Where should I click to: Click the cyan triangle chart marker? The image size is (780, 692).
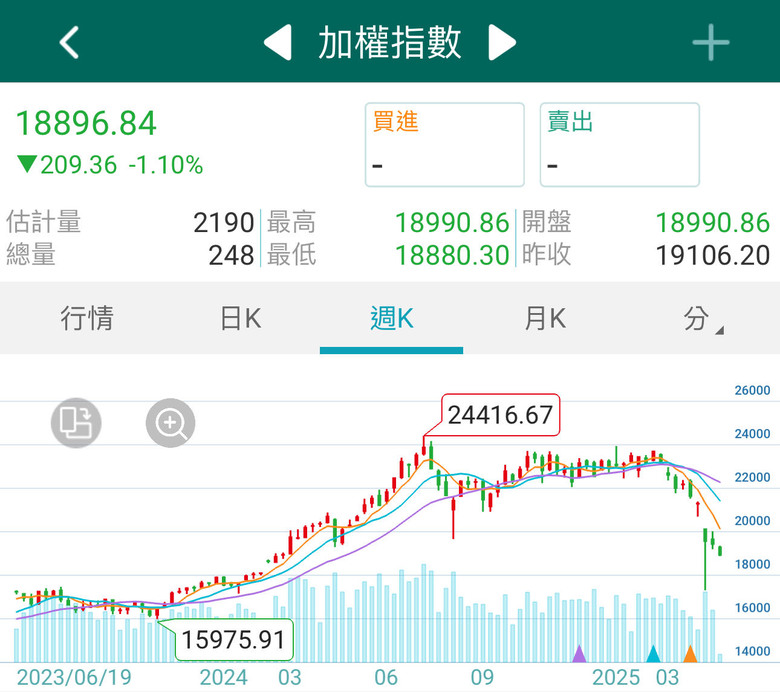point(653,654)
